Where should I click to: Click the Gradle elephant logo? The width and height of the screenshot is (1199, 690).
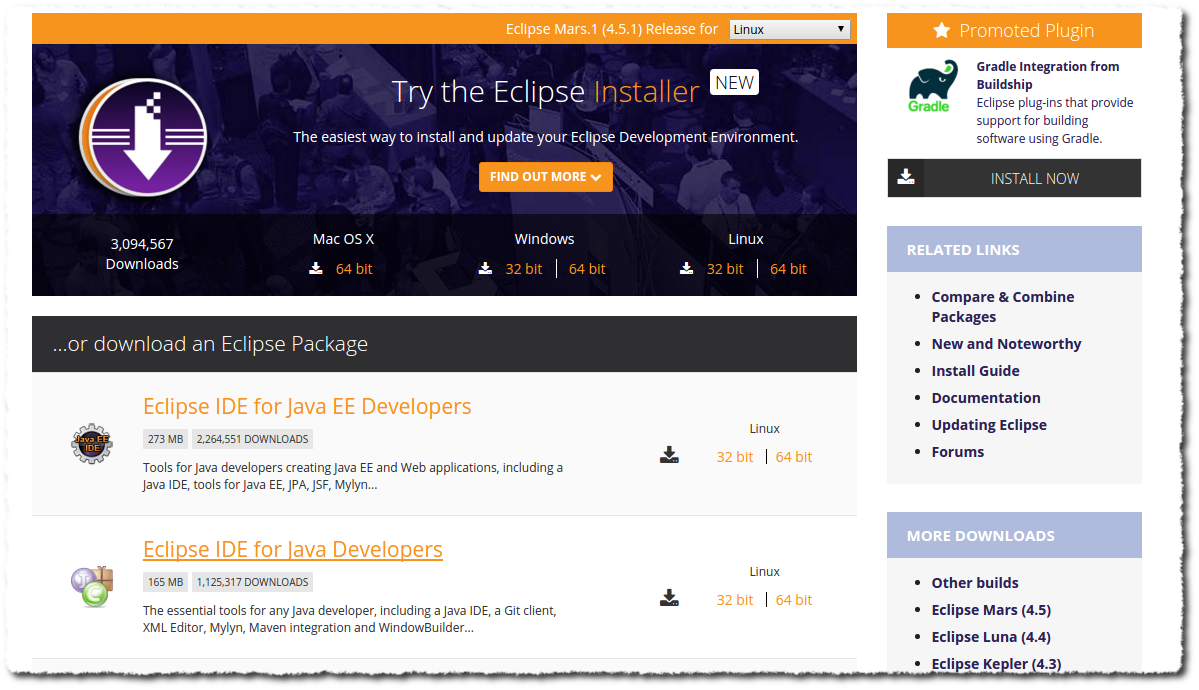click(932, 86)
